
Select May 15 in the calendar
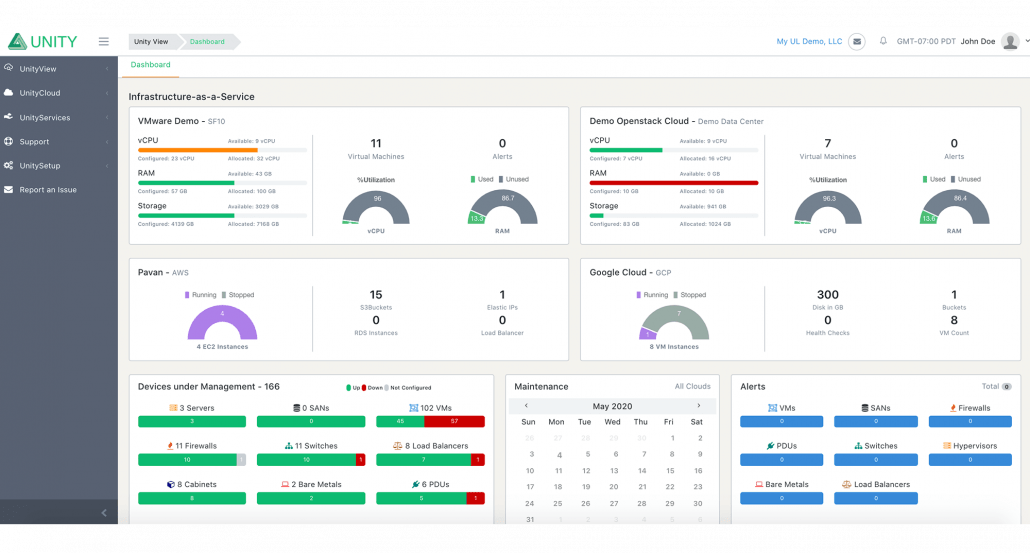[x=670, y=471]
